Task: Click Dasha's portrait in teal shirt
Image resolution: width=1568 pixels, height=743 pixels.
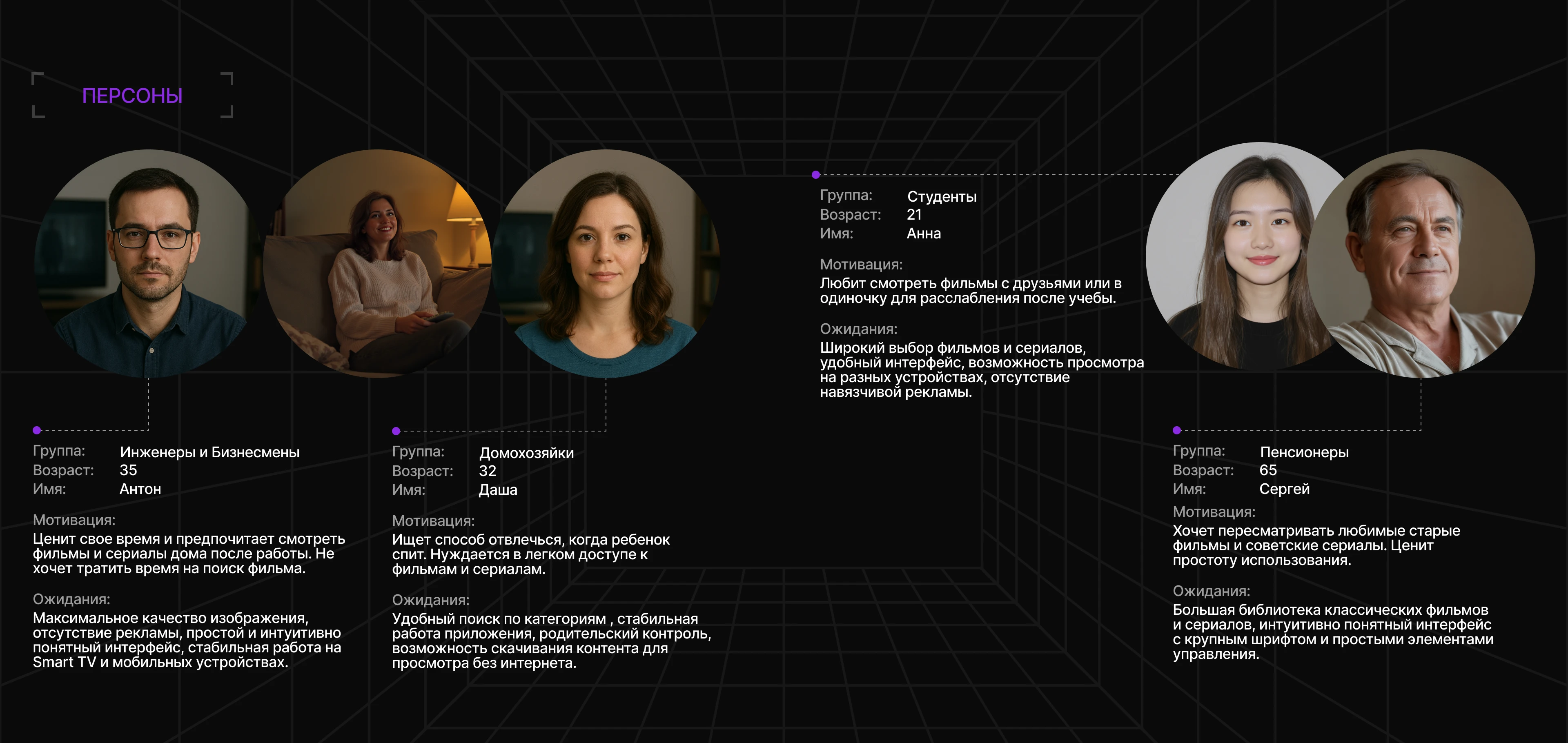Action: (606, 263)
